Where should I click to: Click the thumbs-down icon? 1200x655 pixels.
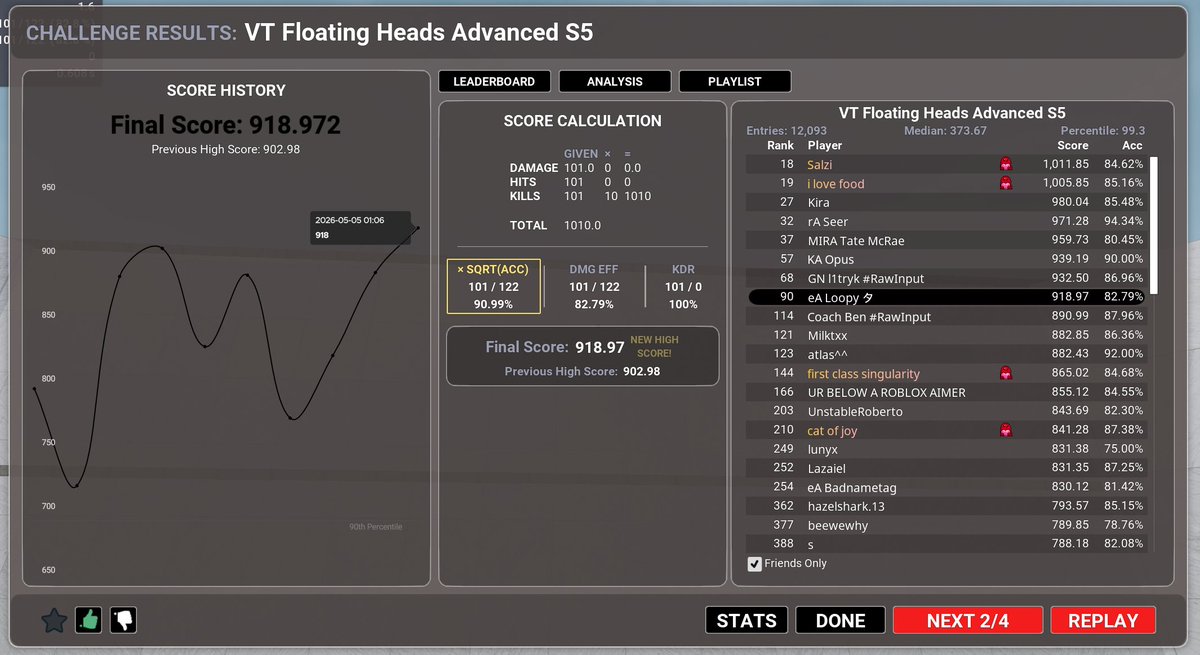[123, 621]
